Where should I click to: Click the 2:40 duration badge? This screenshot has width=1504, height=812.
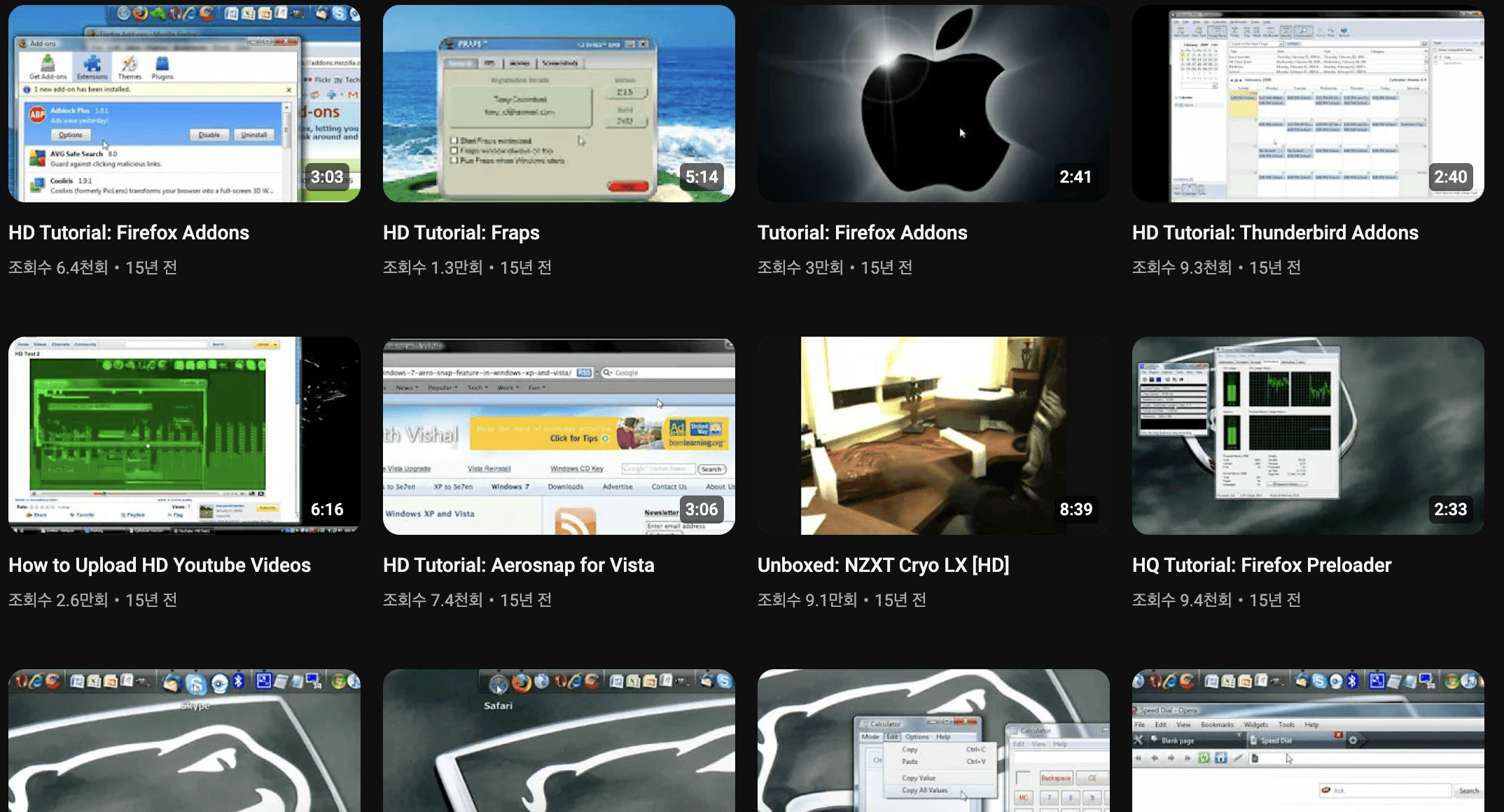pos(1451,177)
